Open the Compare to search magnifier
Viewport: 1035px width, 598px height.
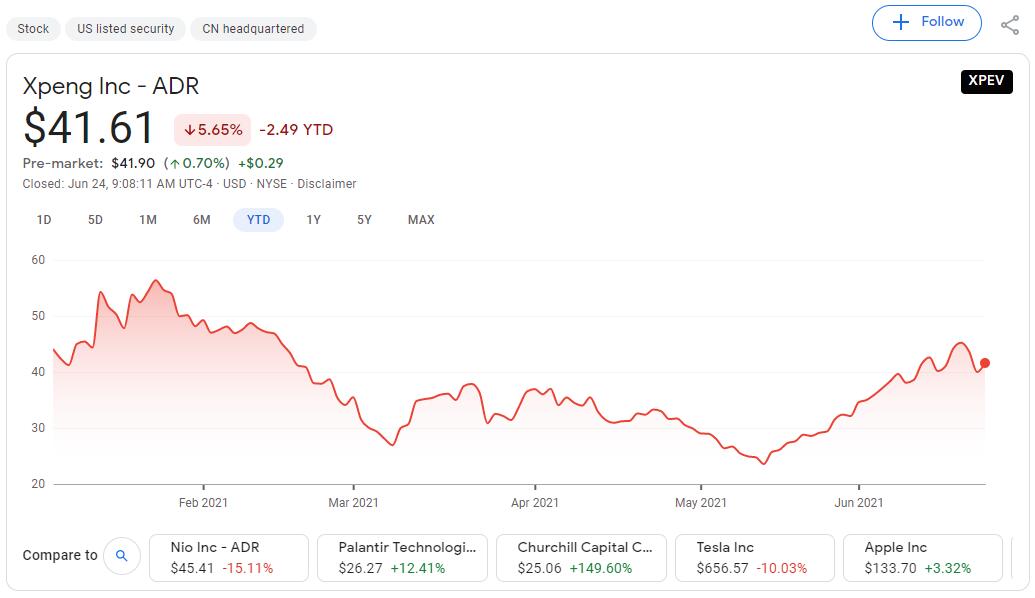pyautogui.click(x=121, y=556)
